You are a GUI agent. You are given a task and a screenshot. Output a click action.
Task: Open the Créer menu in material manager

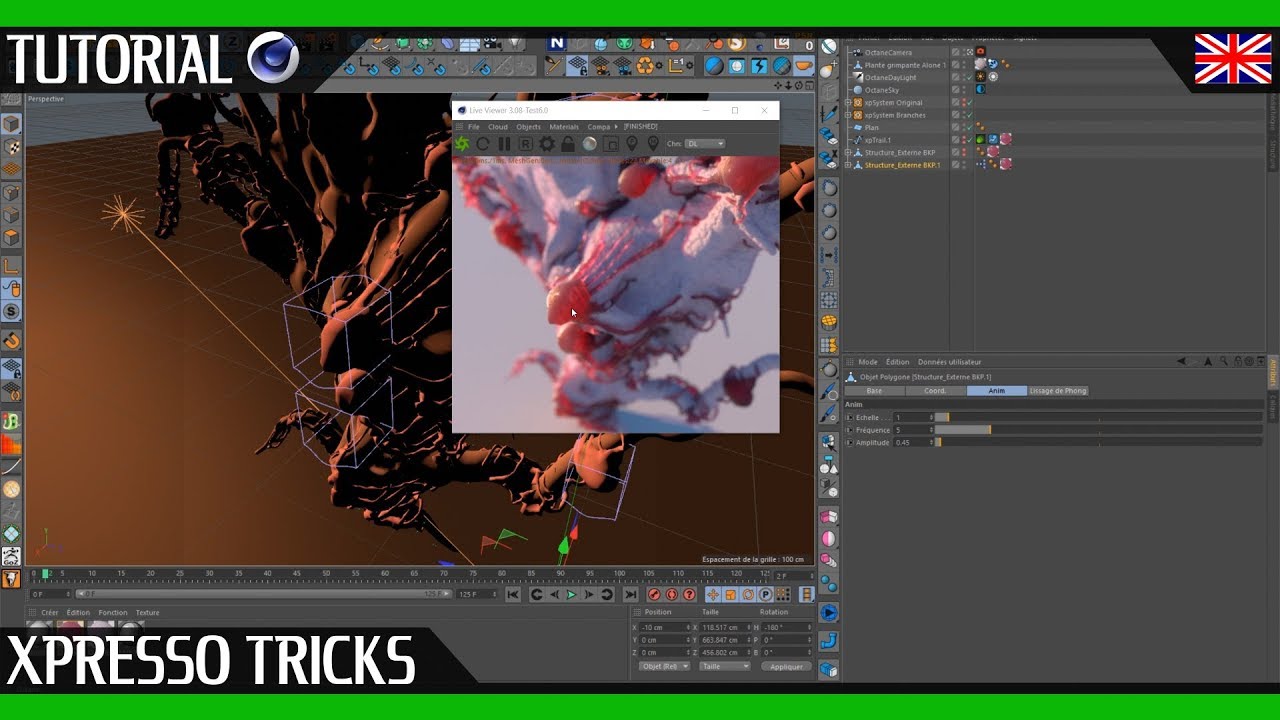pyautogui.click(x=50, y=612)
